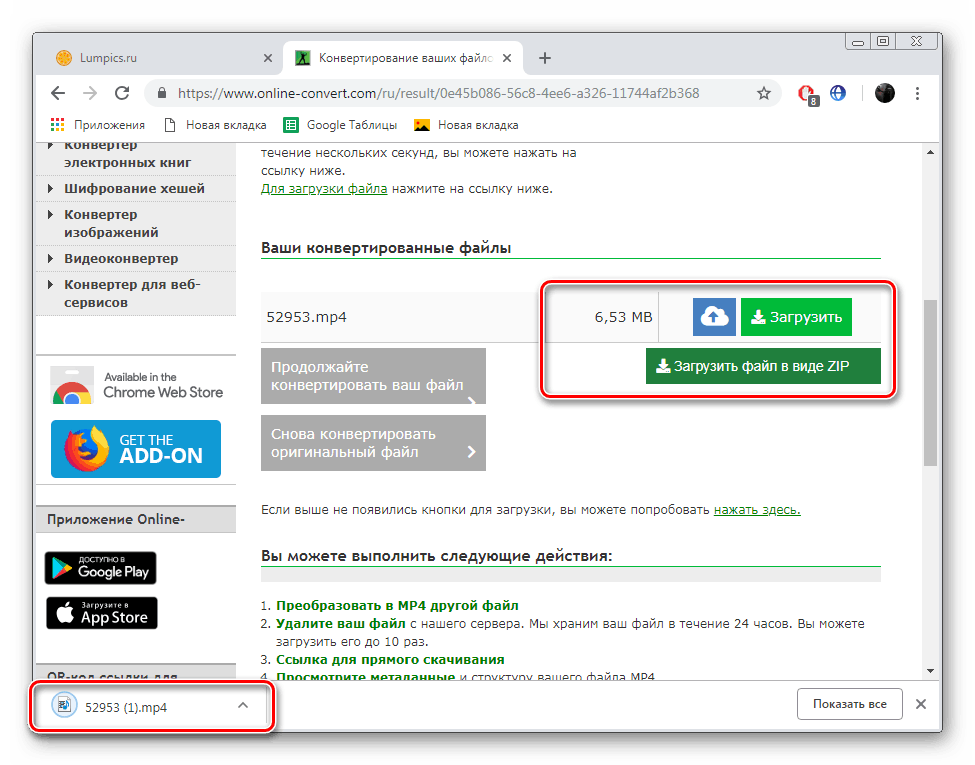Expand the downloaded 52953 (1).mp4 options chevron
Viewport: 975px width, 765px height.
coord(241,704)
